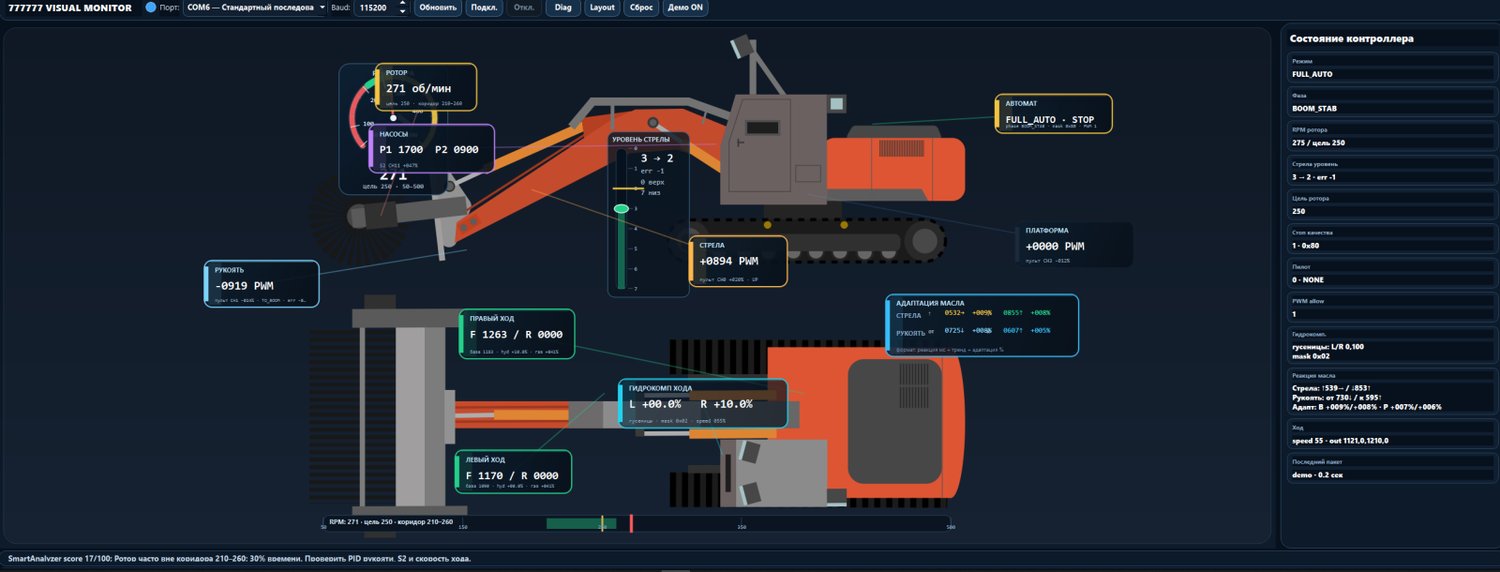This screenshot has width=1500, height=572.
Task: Click the red marker on RPM bar
Action: 631,524
